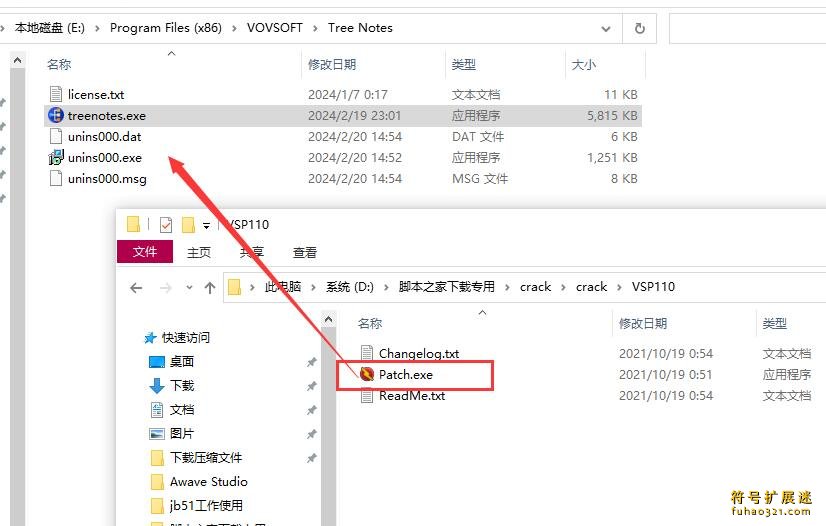This screenshot has width=826, height=526.
Task: Expand the chevron after Program Files (x86)
Action: click(234, 28)
